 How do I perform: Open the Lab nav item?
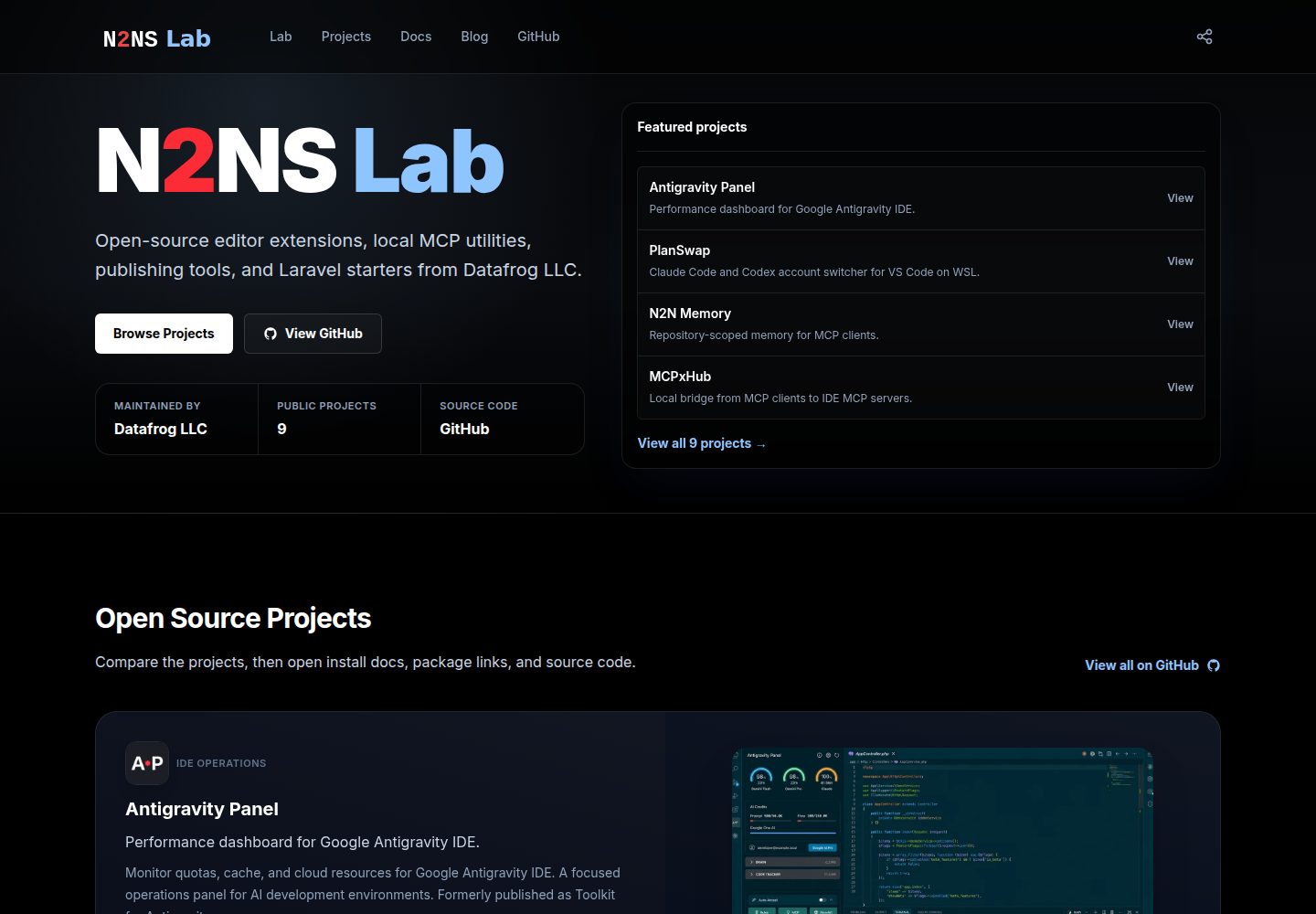click(281, 37)
